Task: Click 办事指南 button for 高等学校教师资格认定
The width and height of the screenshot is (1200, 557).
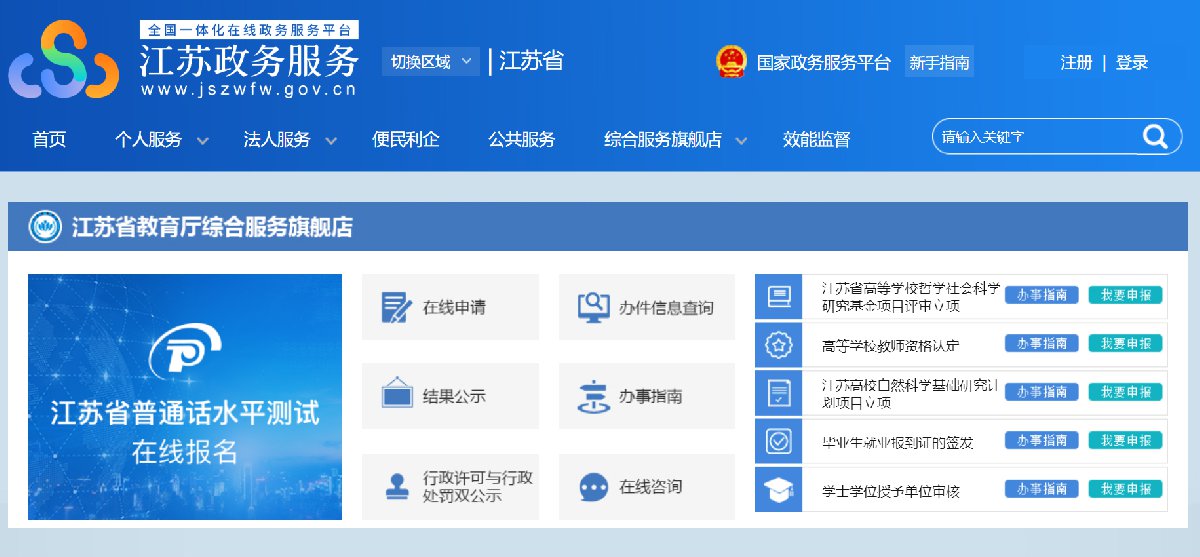Action: tap(1041, 344)
